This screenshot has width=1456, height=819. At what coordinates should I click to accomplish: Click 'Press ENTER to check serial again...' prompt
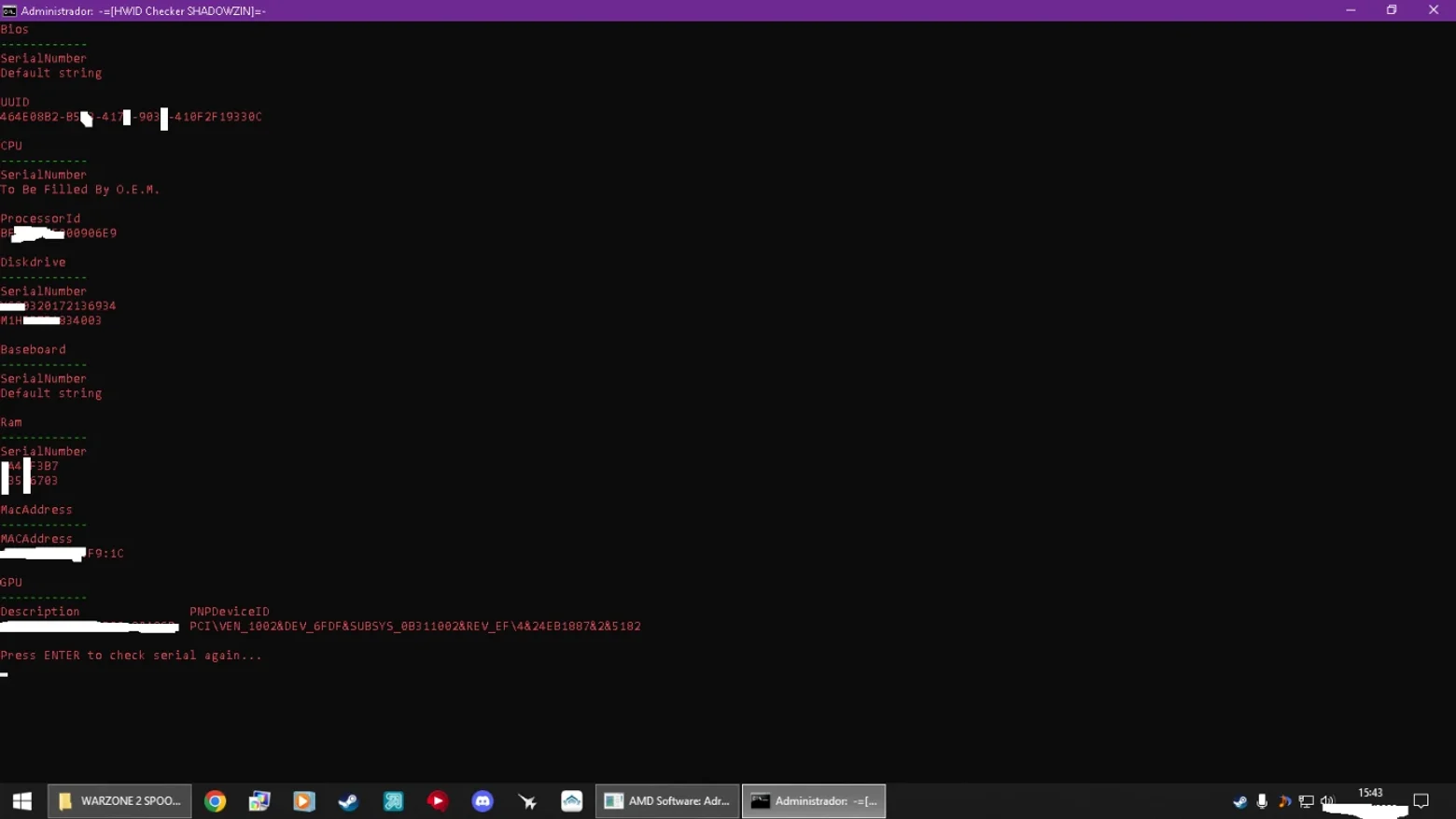132,656
